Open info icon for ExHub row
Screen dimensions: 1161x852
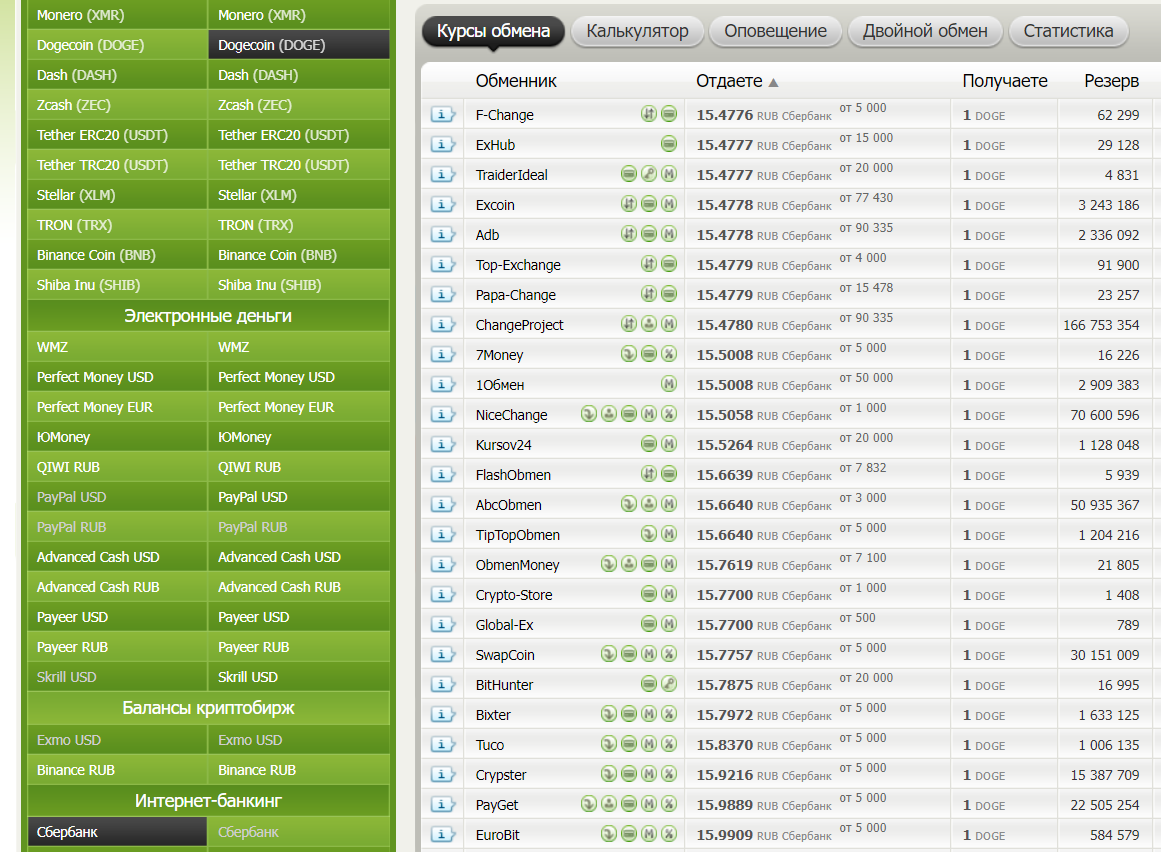(x=442, y=144)
